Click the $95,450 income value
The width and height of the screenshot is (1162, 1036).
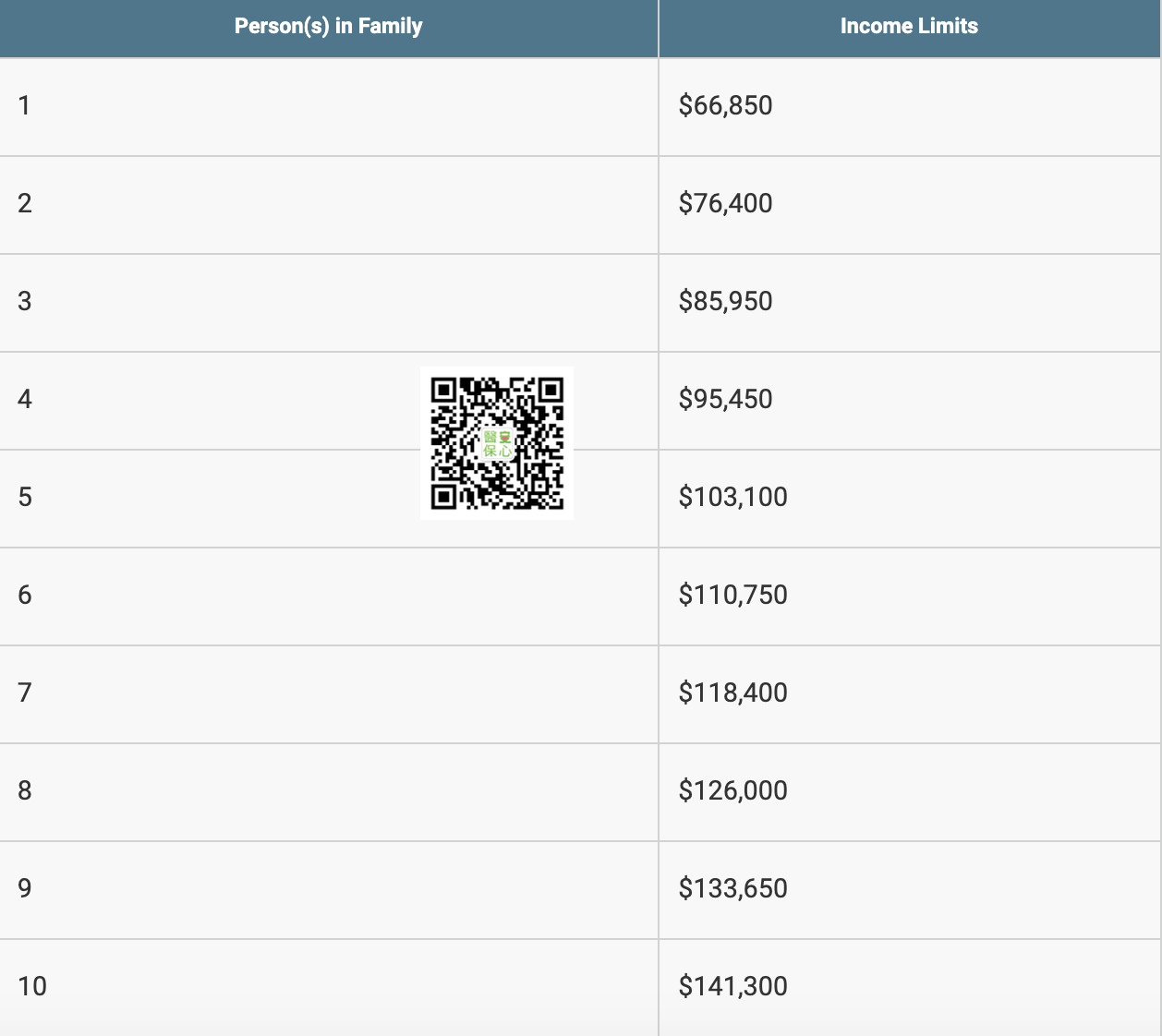[725, 400]
